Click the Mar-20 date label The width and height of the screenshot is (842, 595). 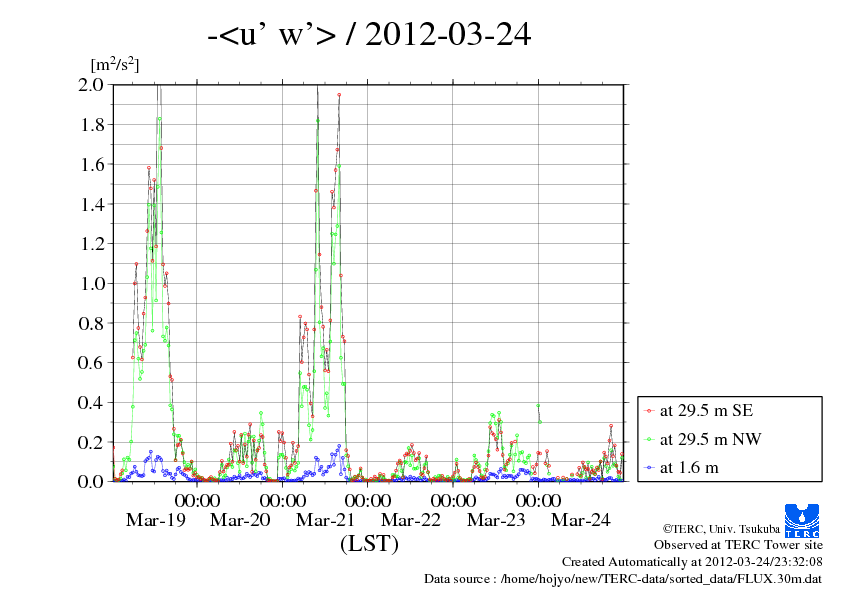click(240, 520)
